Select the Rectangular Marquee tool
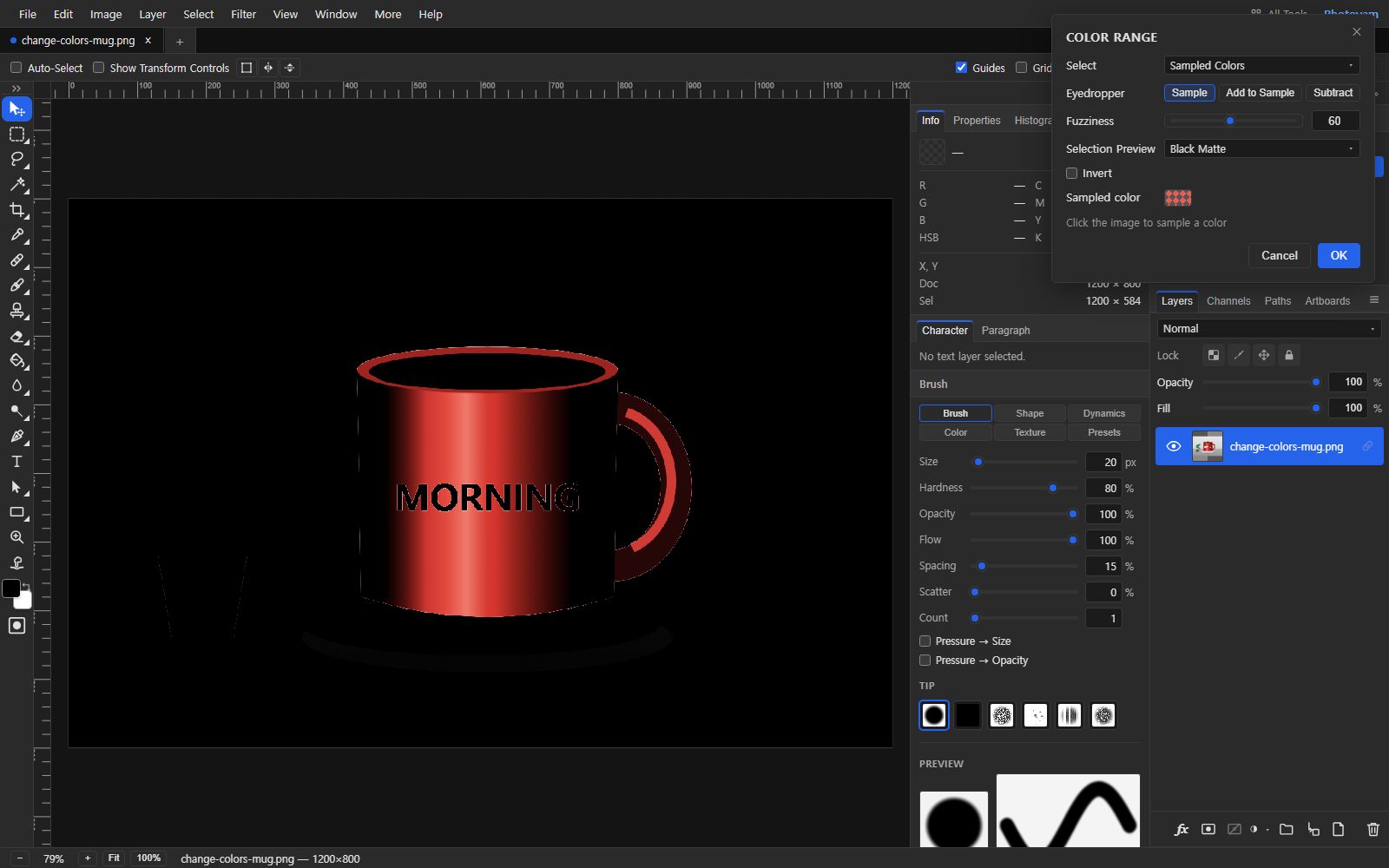This screenshot has height=868, width=1389. pyautogui.click(x=16, y=135)
